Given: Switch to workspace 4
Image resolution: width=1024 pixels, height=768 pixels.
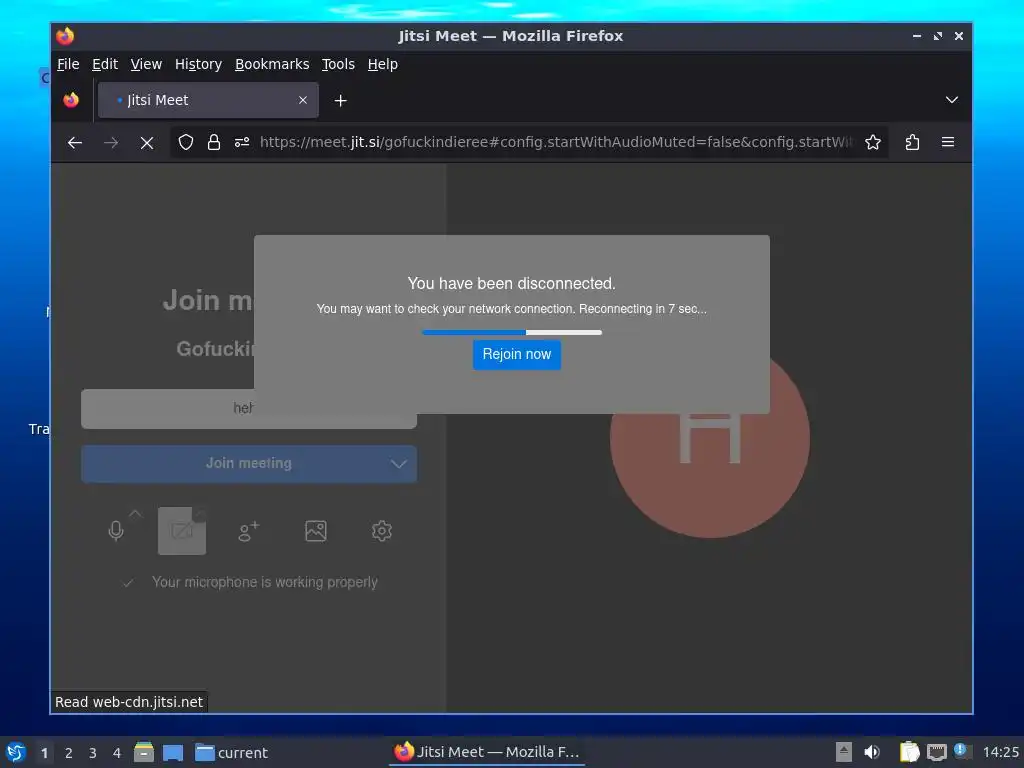Looking at the screenshot, I should point(117,753).
